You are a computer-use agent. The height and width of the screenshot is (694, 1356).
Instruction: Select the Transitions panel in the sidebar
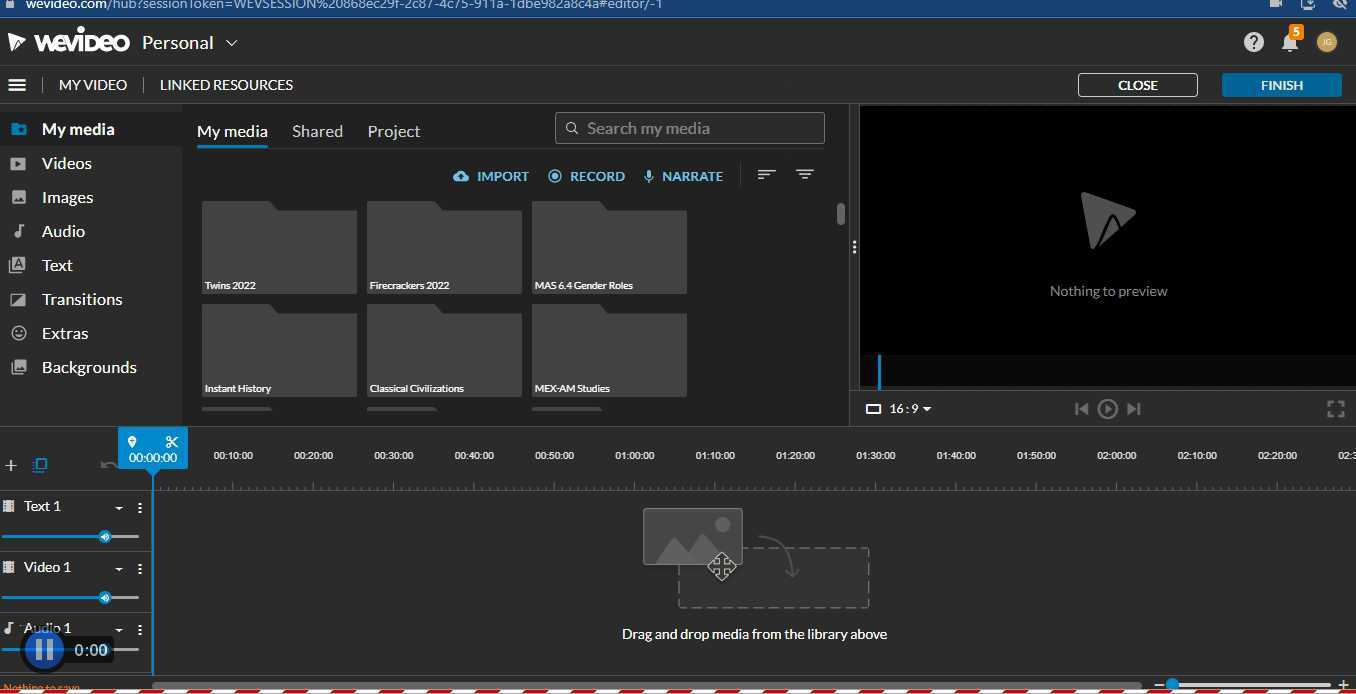[81, 299]
